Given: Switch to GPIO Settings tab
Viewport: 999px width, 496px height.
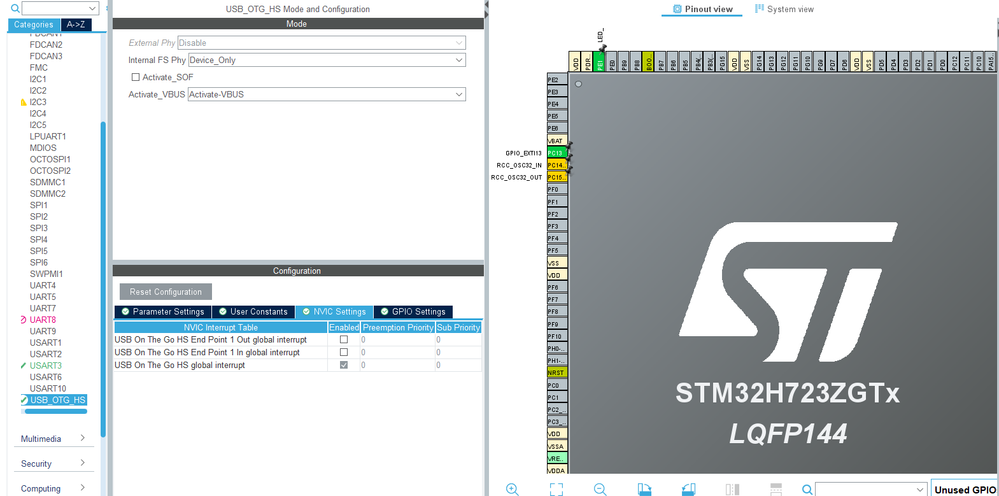Looking at the screenshot, I should (x=413, y=312).
